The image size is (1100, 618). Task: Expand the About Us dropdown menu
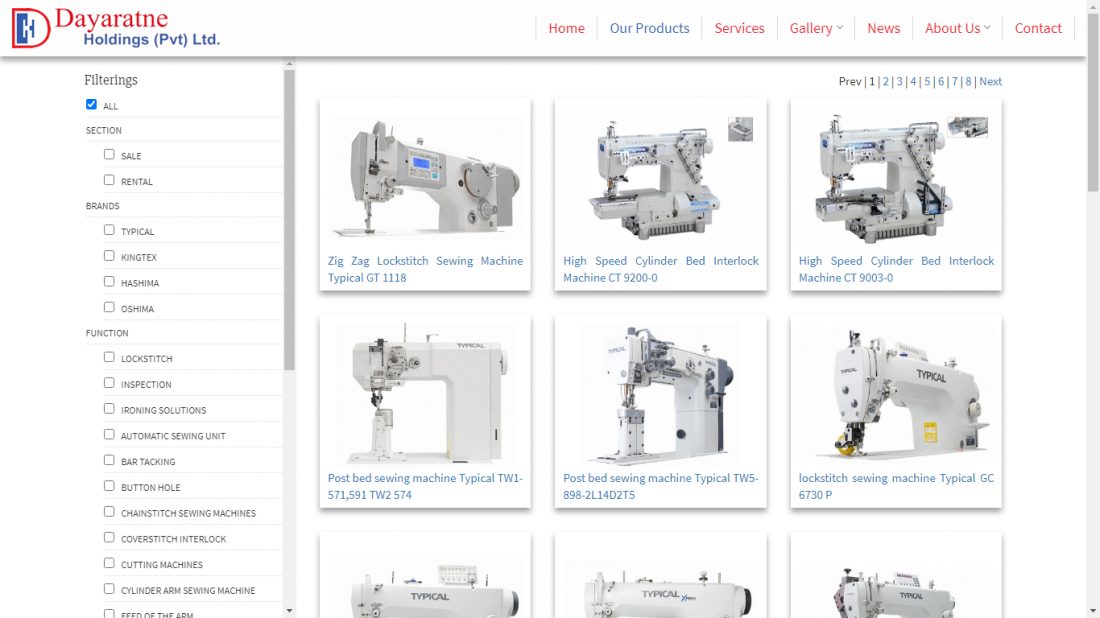pos(957,28)
